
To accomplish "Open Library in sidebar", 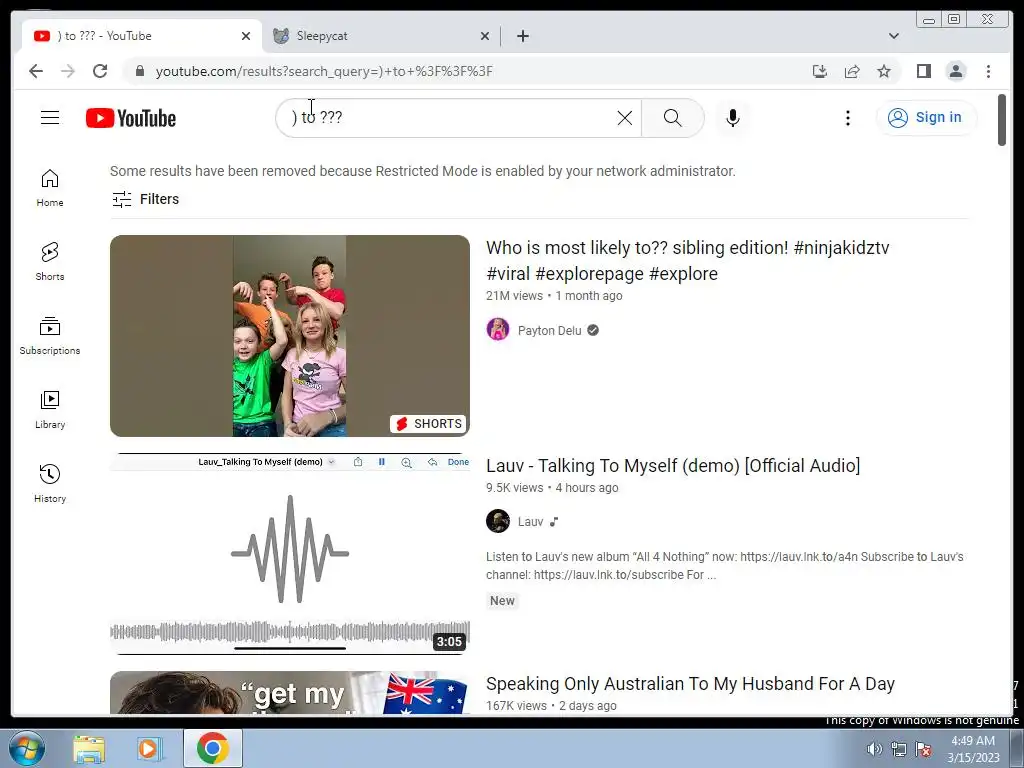I will coord(50,409).
